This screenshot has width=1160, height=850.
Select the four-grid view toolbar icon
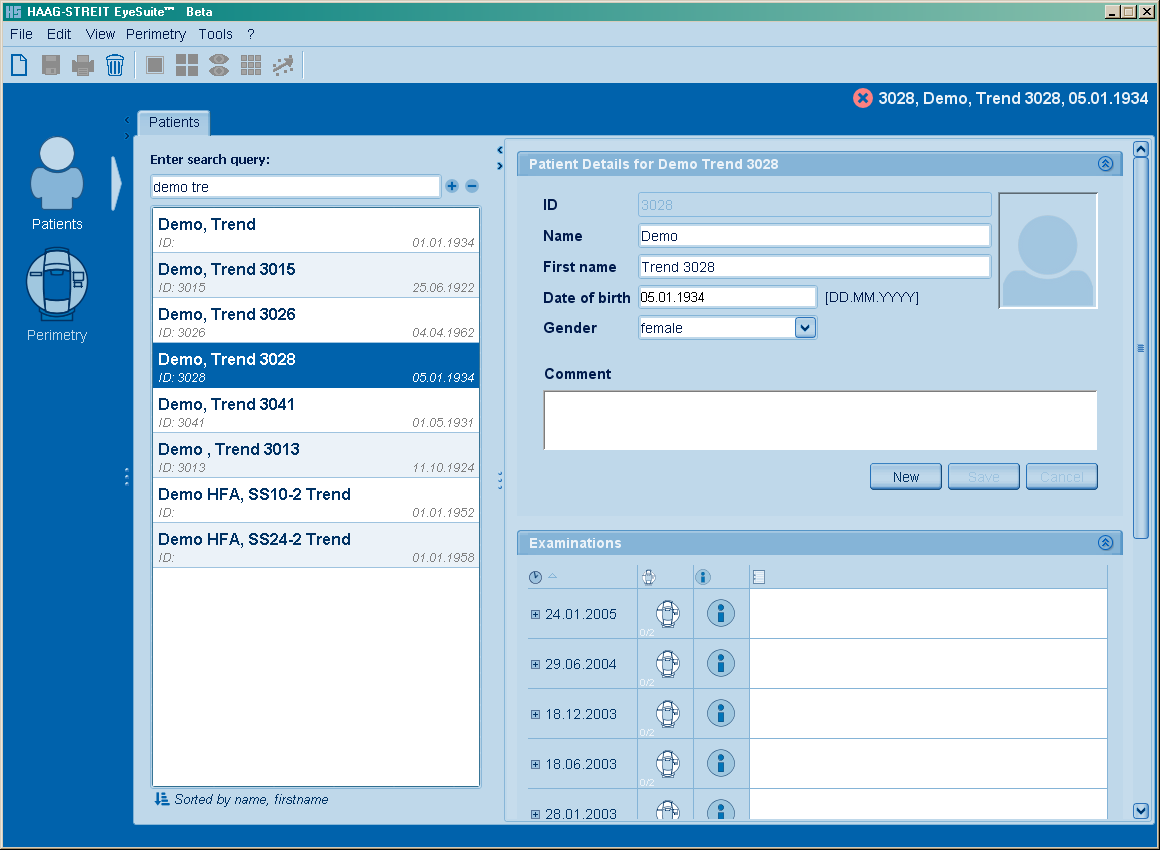[187, 66]
